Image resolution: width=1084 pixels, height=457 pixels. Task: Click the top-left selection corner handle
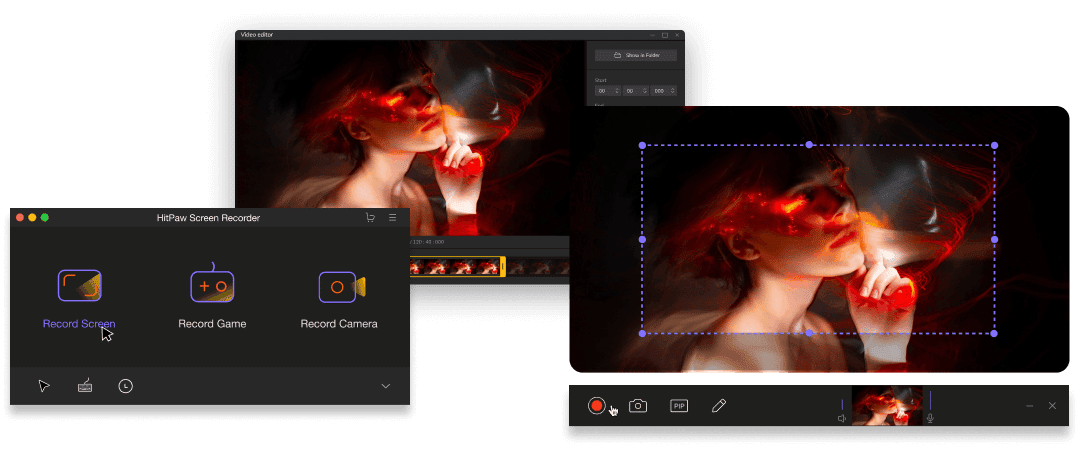point(642,146)
